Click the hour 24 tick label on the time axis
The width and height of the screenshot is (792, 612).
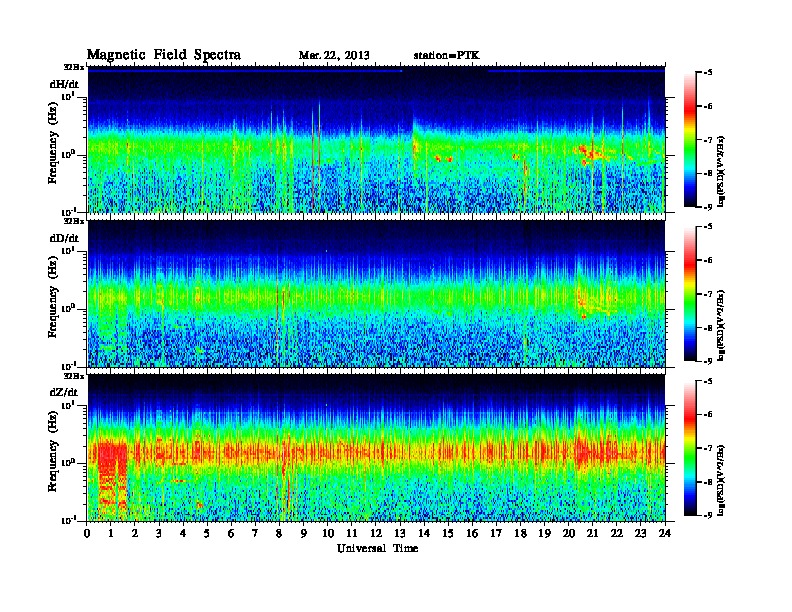click(x=665, y=534)
